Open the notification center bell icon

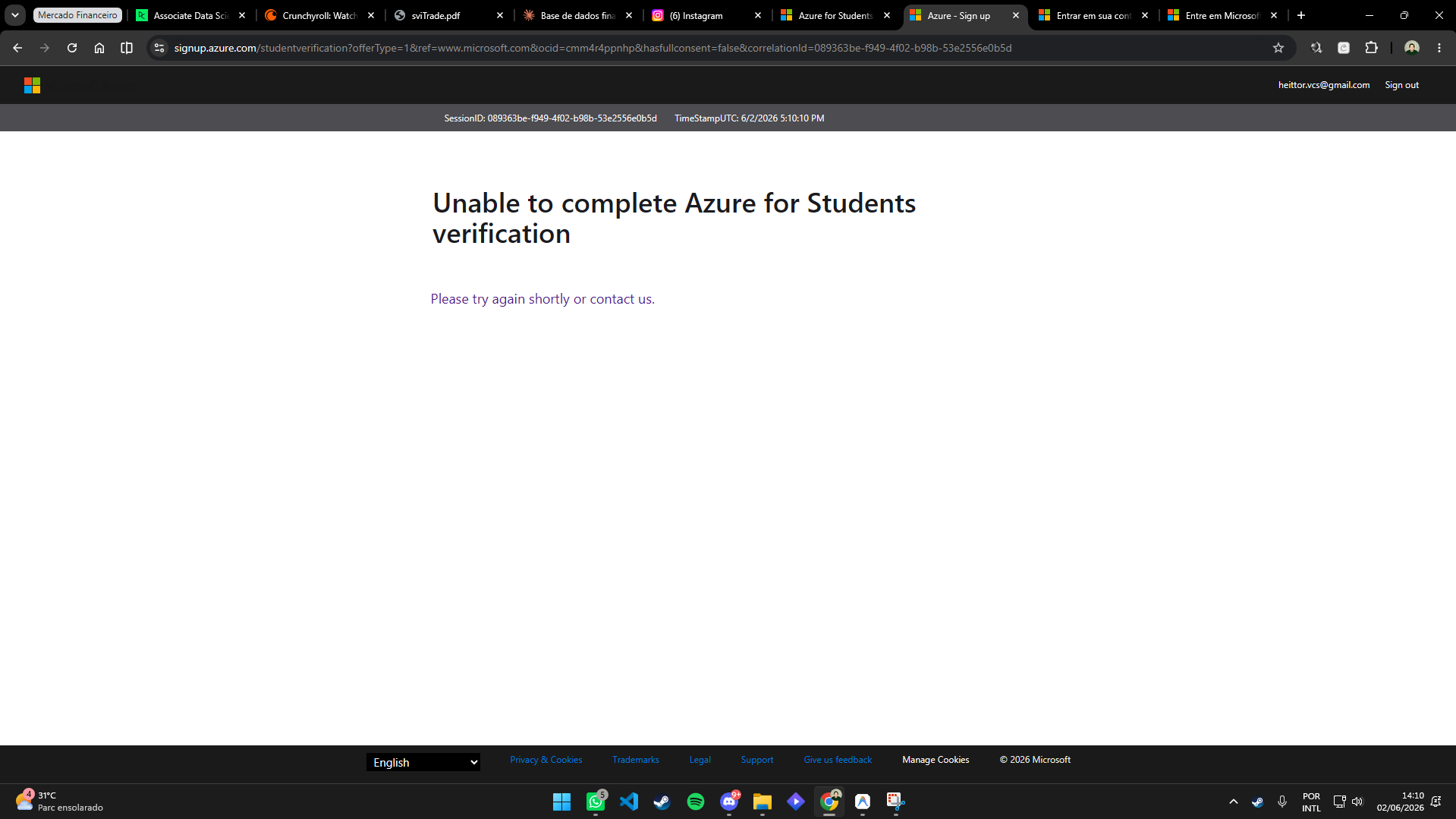click(x=1436, y=802)
